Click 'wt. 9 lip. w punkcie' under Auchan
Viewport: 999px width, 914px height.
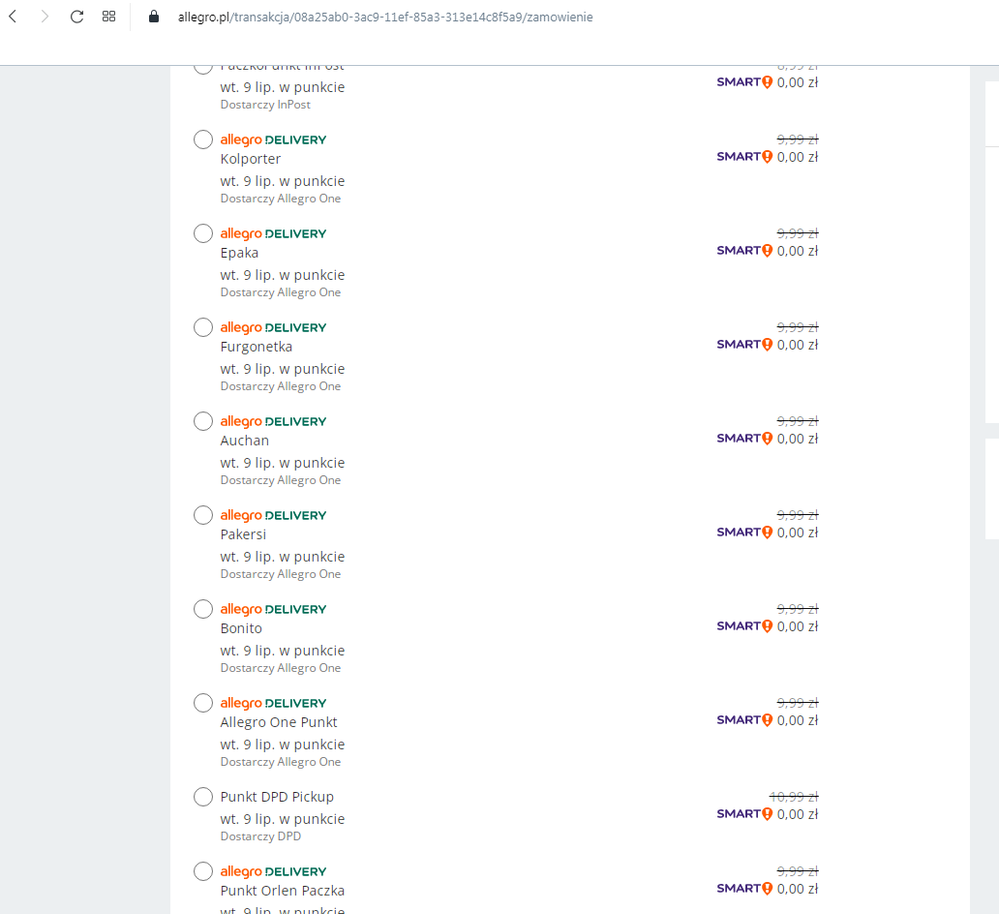pos(282,463)
